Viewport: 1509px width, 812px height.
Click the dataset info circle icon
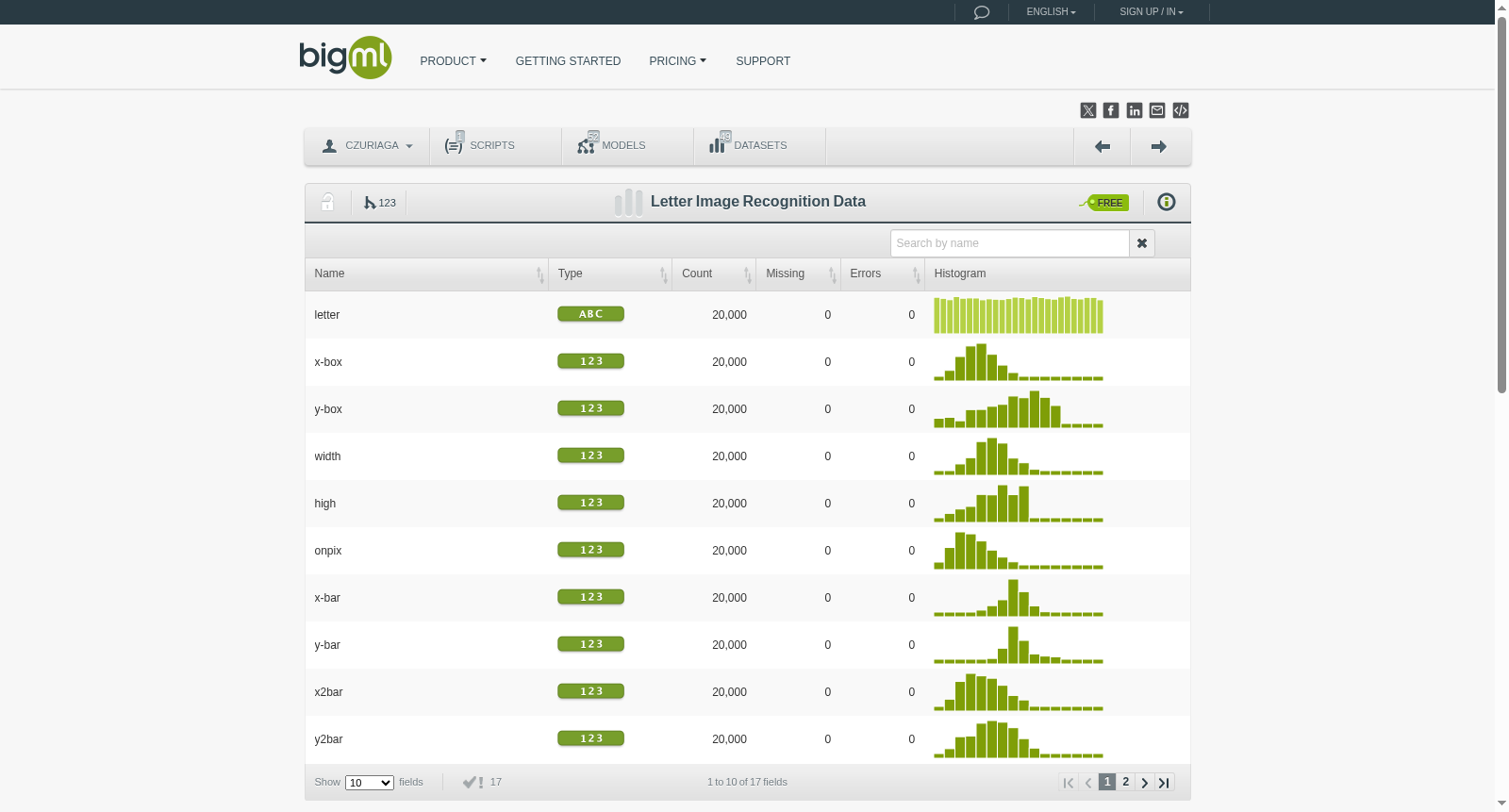1167,202
